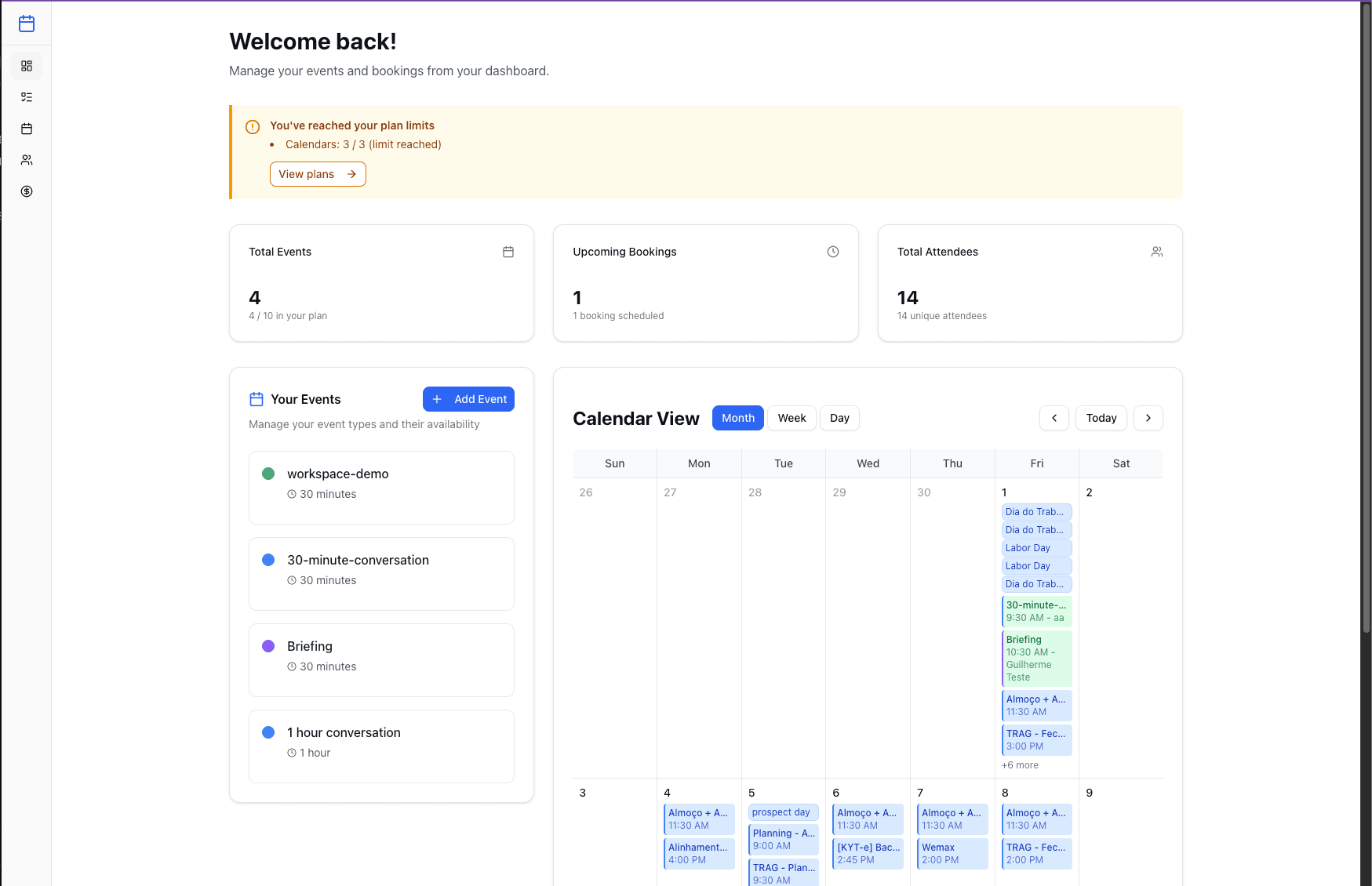Open the 1 hour conversation event card

(381, 746)
